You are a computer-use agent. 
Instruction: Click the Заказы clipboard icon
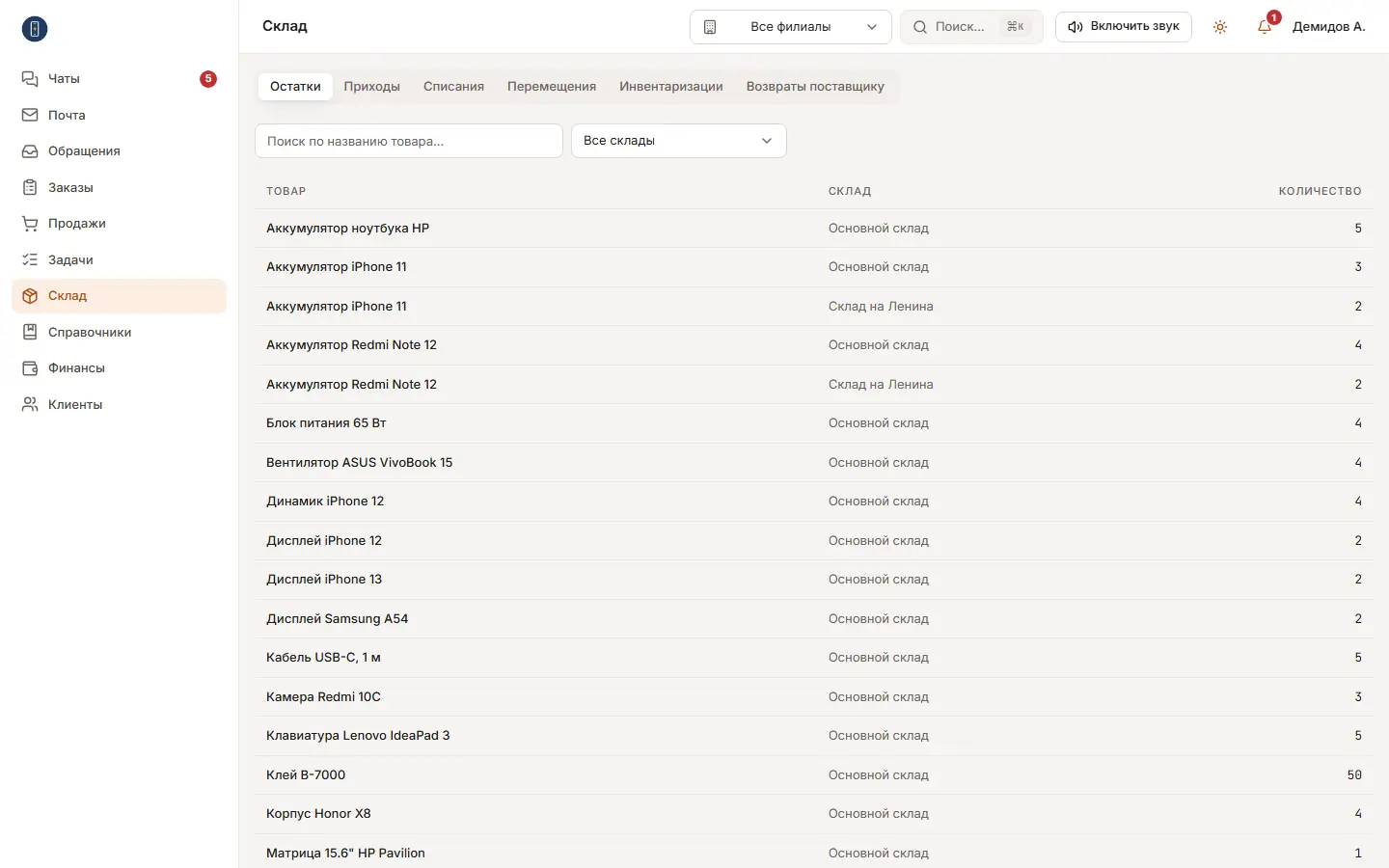(30, 187)
